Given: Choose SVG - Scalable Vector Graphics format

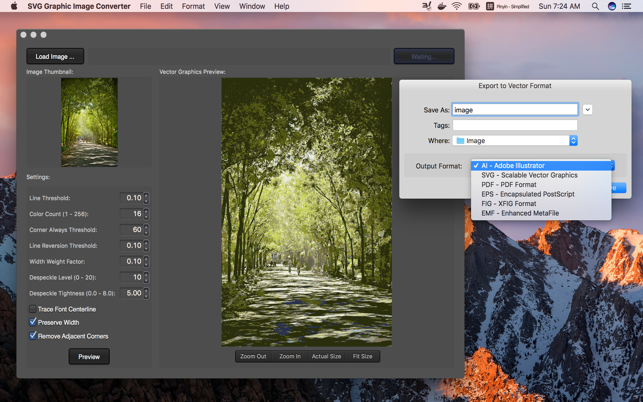Looking at the screenshot, I should click(529, 175).
